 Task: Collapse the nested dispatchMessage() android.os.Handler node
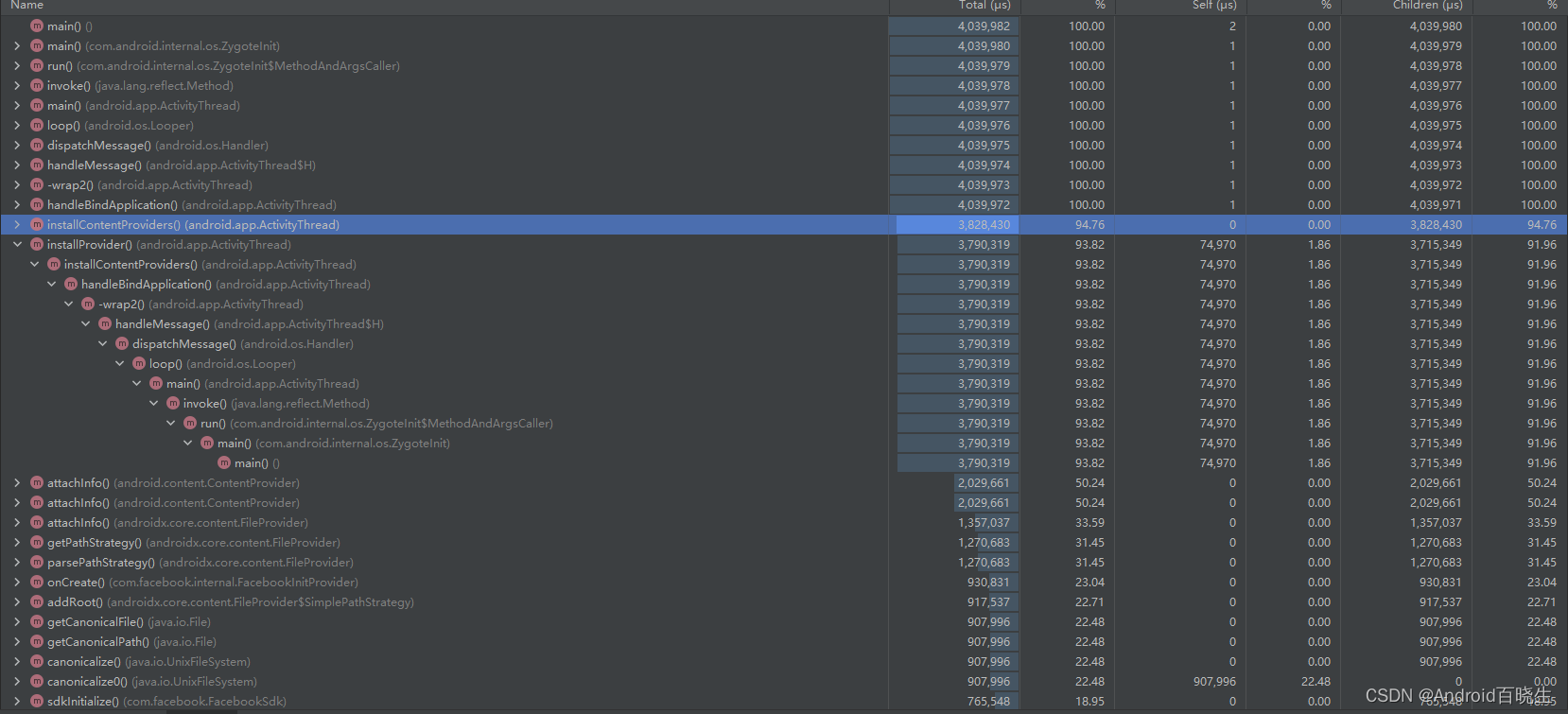[x=102, y=343]
